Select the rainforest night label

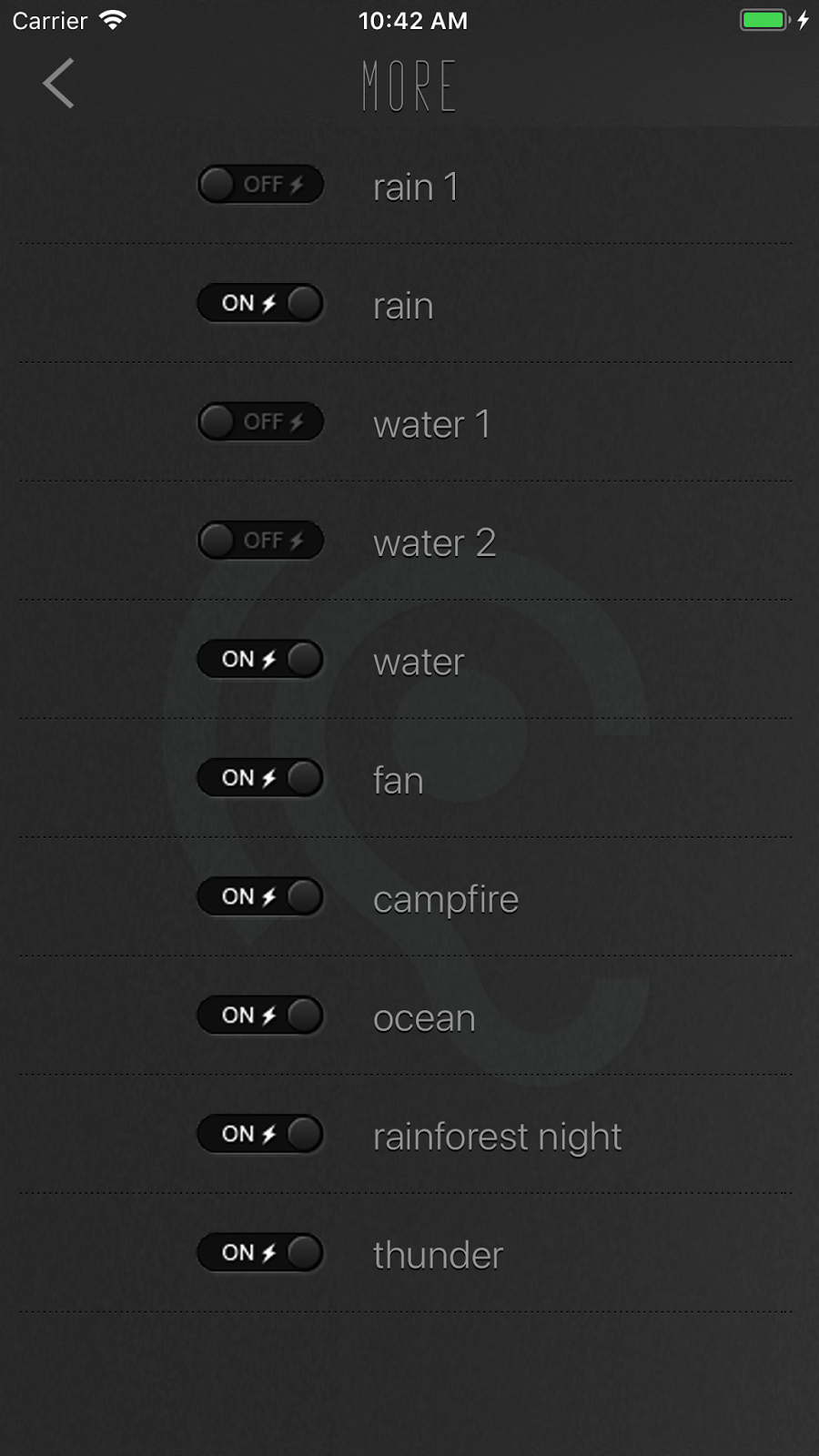pos(497,1137)
